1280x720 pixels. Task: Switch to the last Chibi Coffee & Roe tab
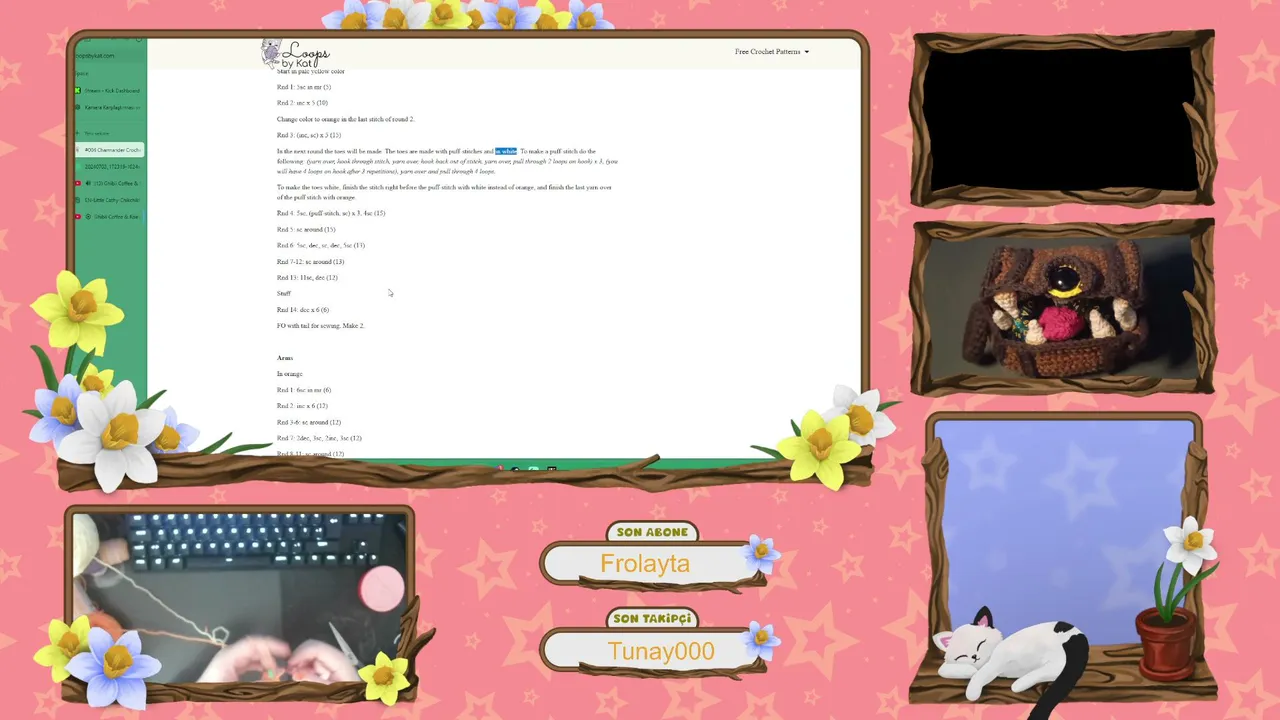pyautogui.click(x=108, y=217)
